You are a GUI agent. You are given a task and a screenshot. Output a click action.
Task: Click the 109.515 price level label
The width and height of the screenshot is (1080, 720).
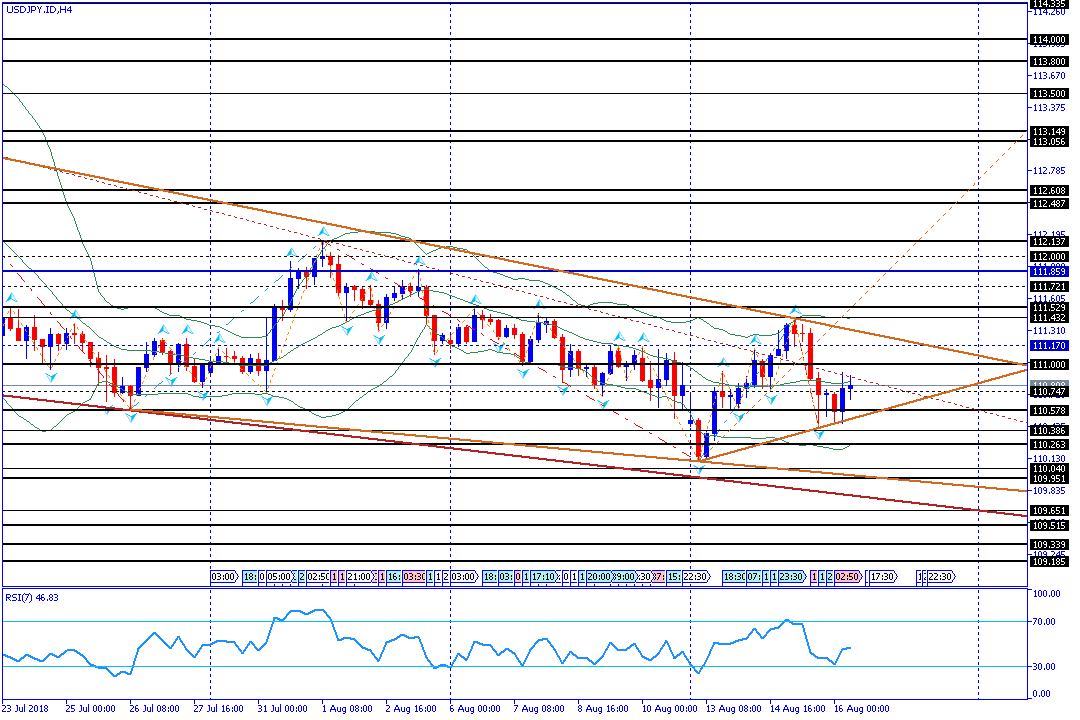1048,525
